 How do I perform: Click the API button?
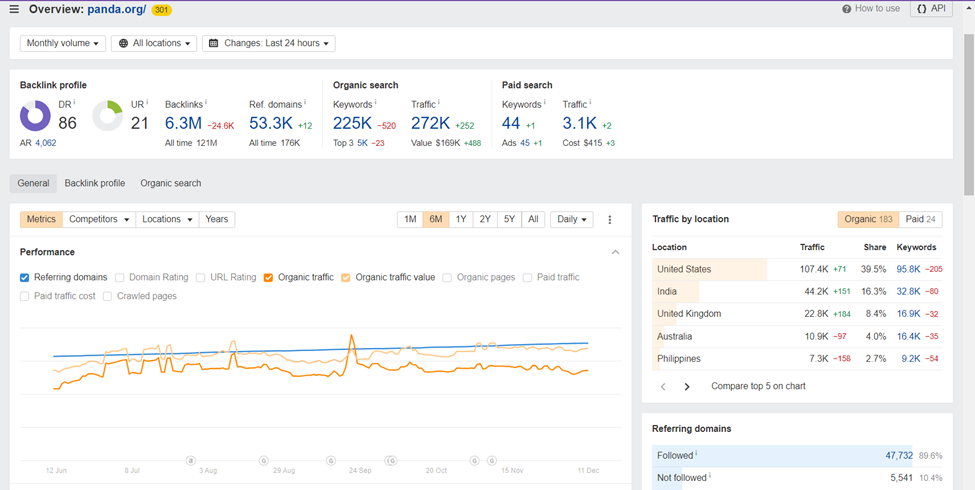coord(930,9)
